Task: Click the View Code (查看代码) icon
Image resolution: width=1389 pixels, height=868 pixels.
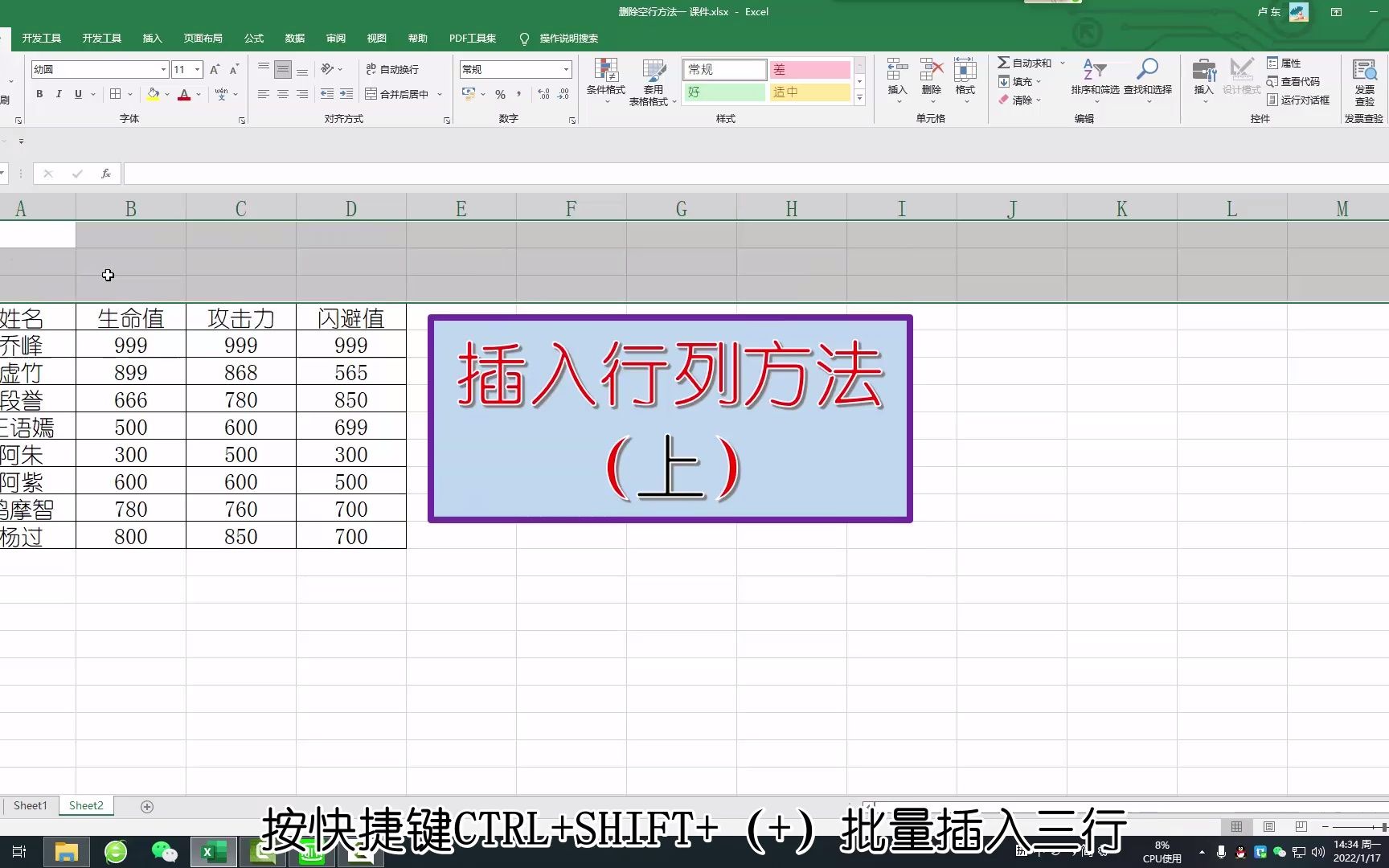Action: [x=1272, y=81]
